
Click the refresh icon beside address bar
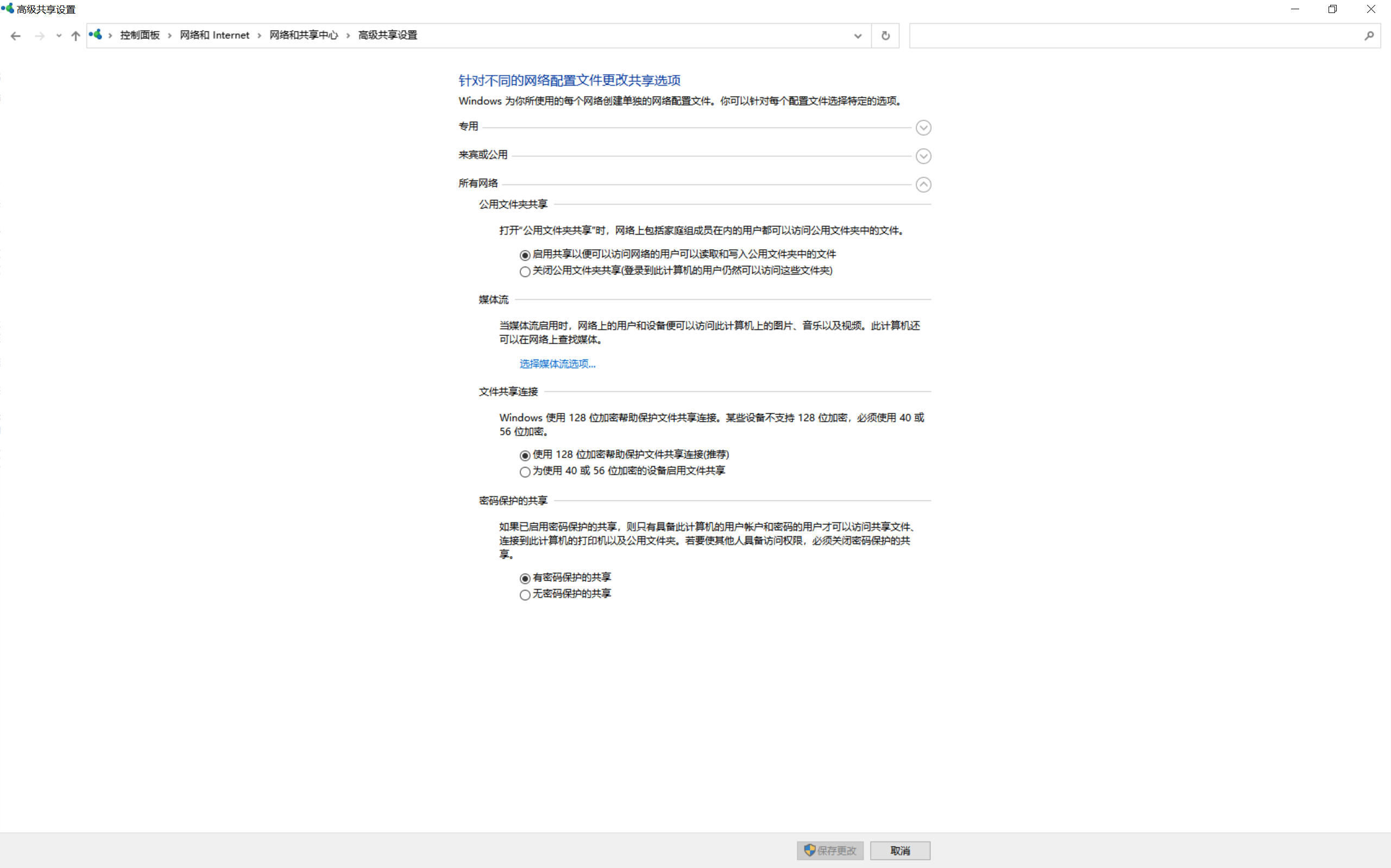point(885,36)
